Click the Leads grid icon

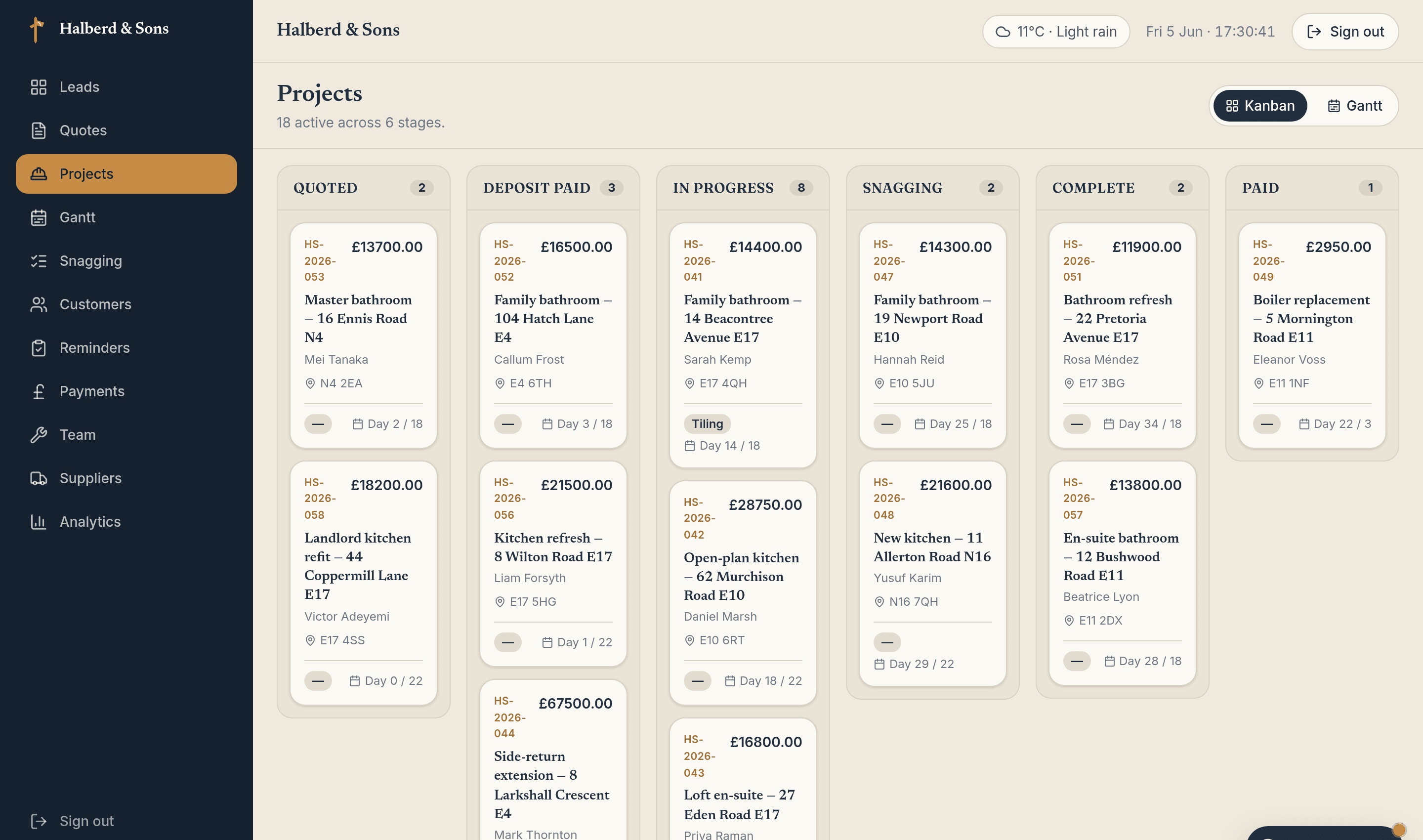click(39, 86)
